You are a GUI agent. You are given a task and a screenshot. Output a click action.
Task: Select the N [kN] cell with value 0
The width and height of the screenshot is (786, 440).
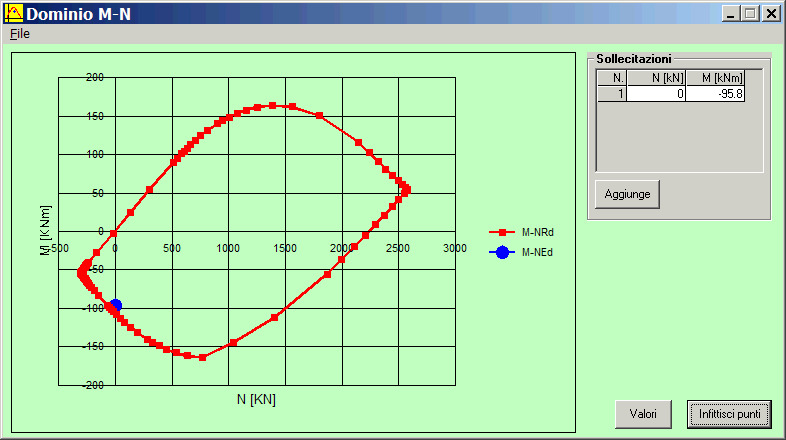click(x=656, y=94)
